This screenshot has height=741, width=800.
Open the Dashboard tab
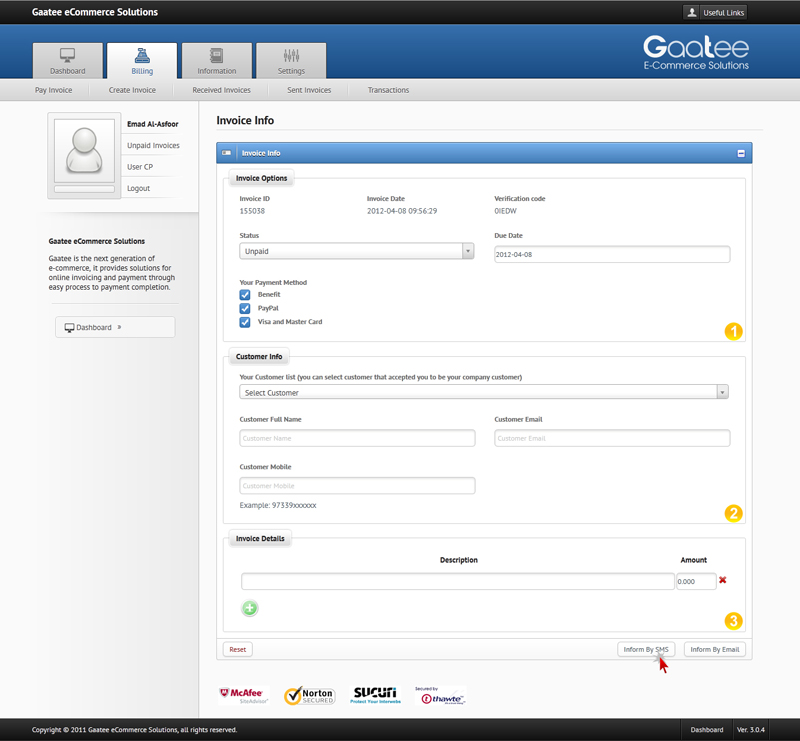68,61
